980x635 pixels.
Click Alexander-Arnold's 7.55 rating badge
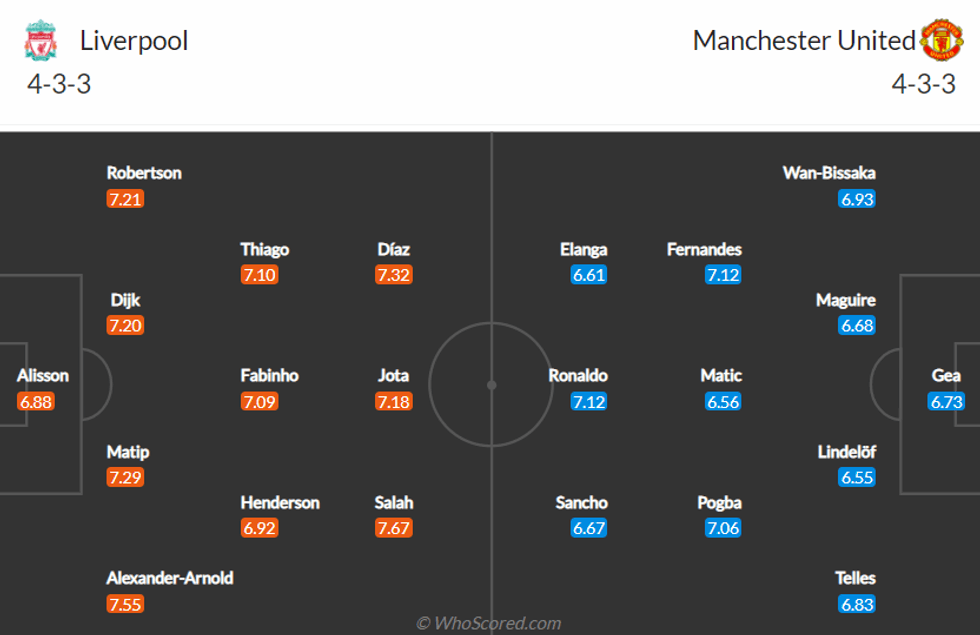point(125,604)
